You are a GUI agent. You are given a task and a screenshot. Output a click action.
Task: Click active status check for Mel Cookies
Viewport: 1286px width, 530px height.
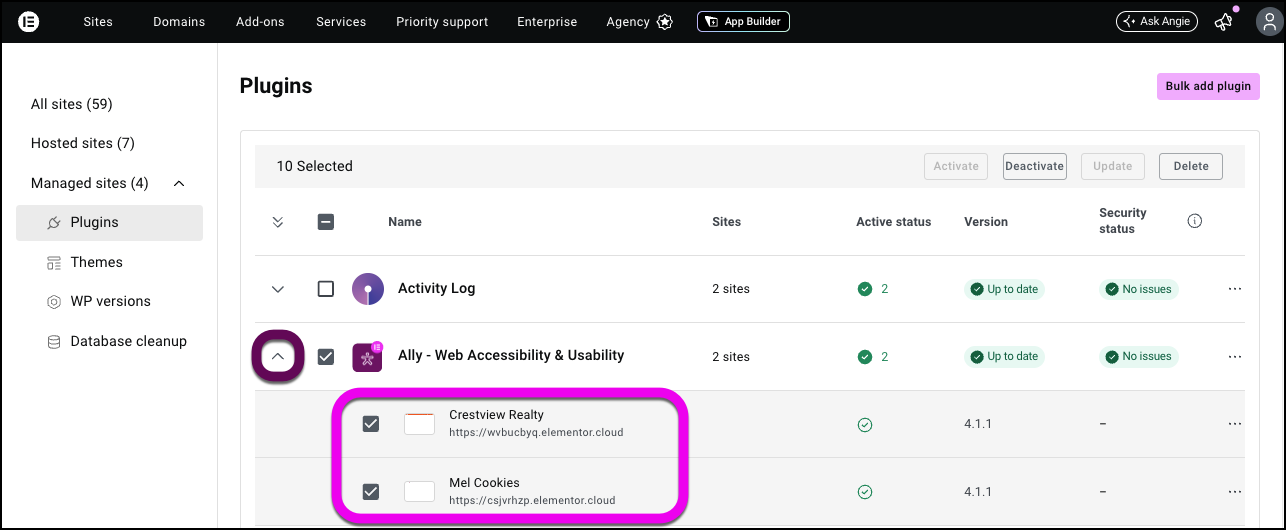click(865, 492)
